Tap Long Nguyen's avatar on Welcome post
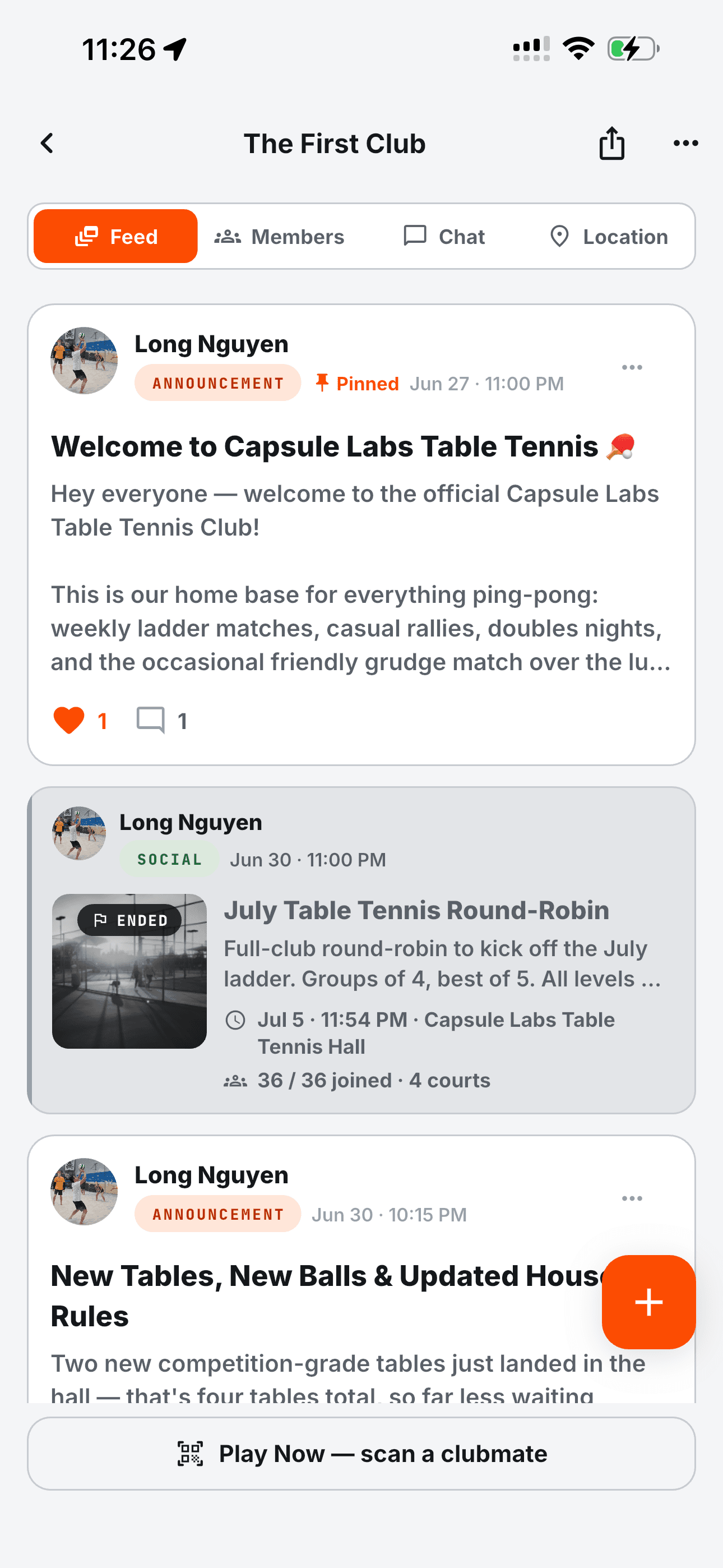Screen dimensions: 723x1568 click(x=84, y=361)
